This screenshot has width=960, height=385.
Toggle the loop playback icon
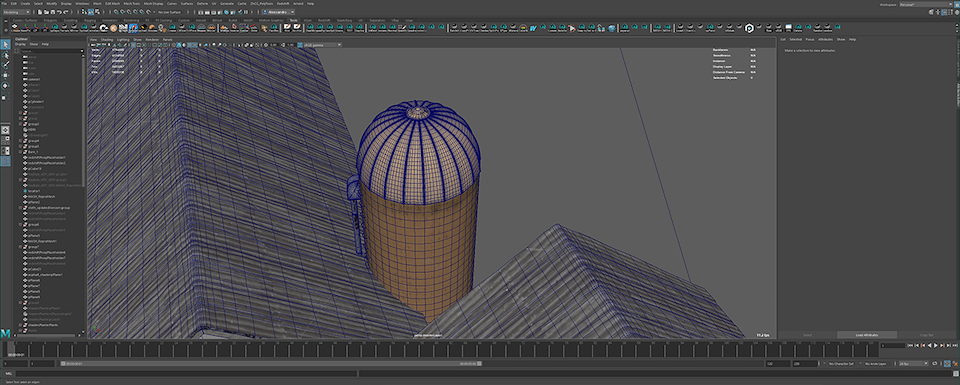coord(935,364)
